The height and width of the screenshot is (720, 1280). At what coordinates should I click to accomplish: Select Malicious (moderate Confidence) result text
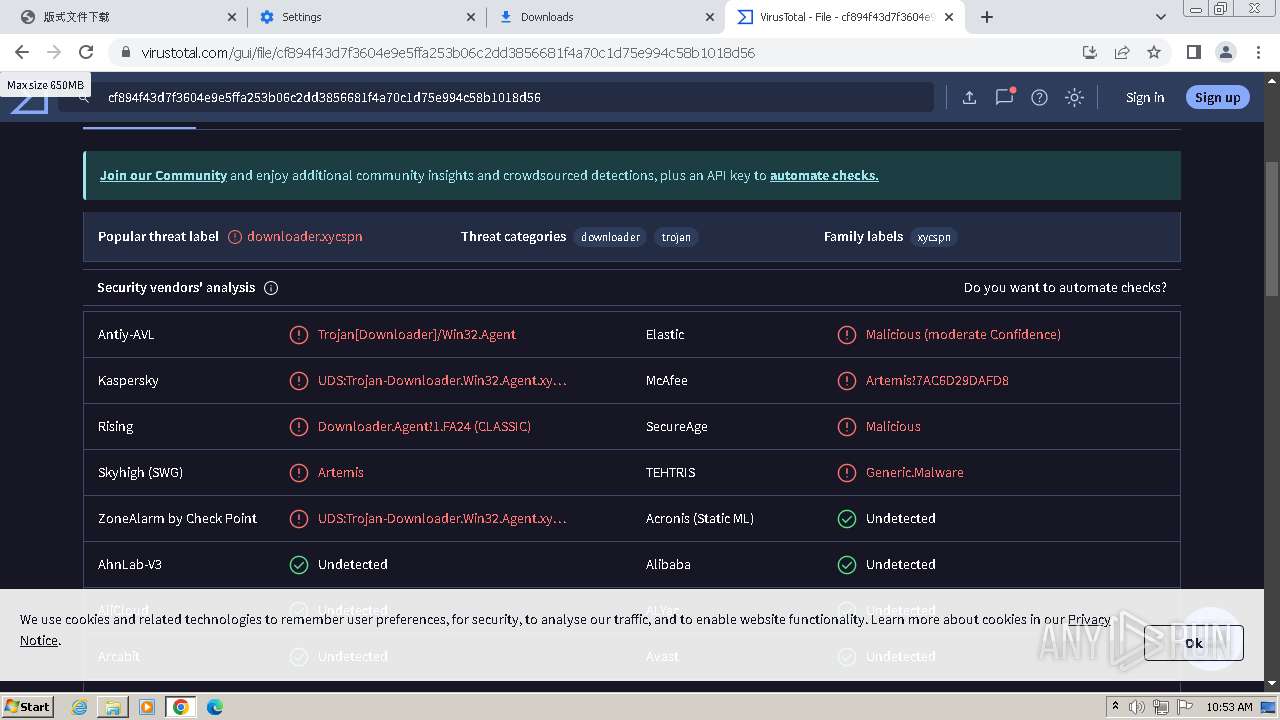point(963,334)
